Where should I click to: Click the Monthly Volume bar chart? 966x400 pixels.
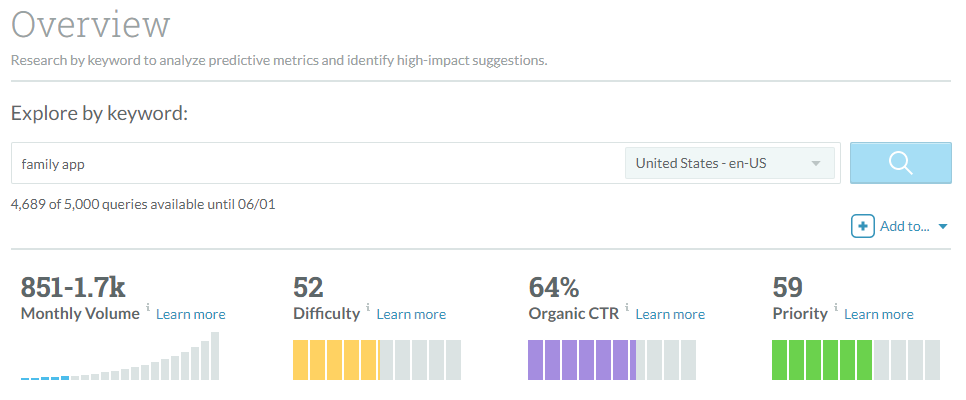(x=120, y=357)
